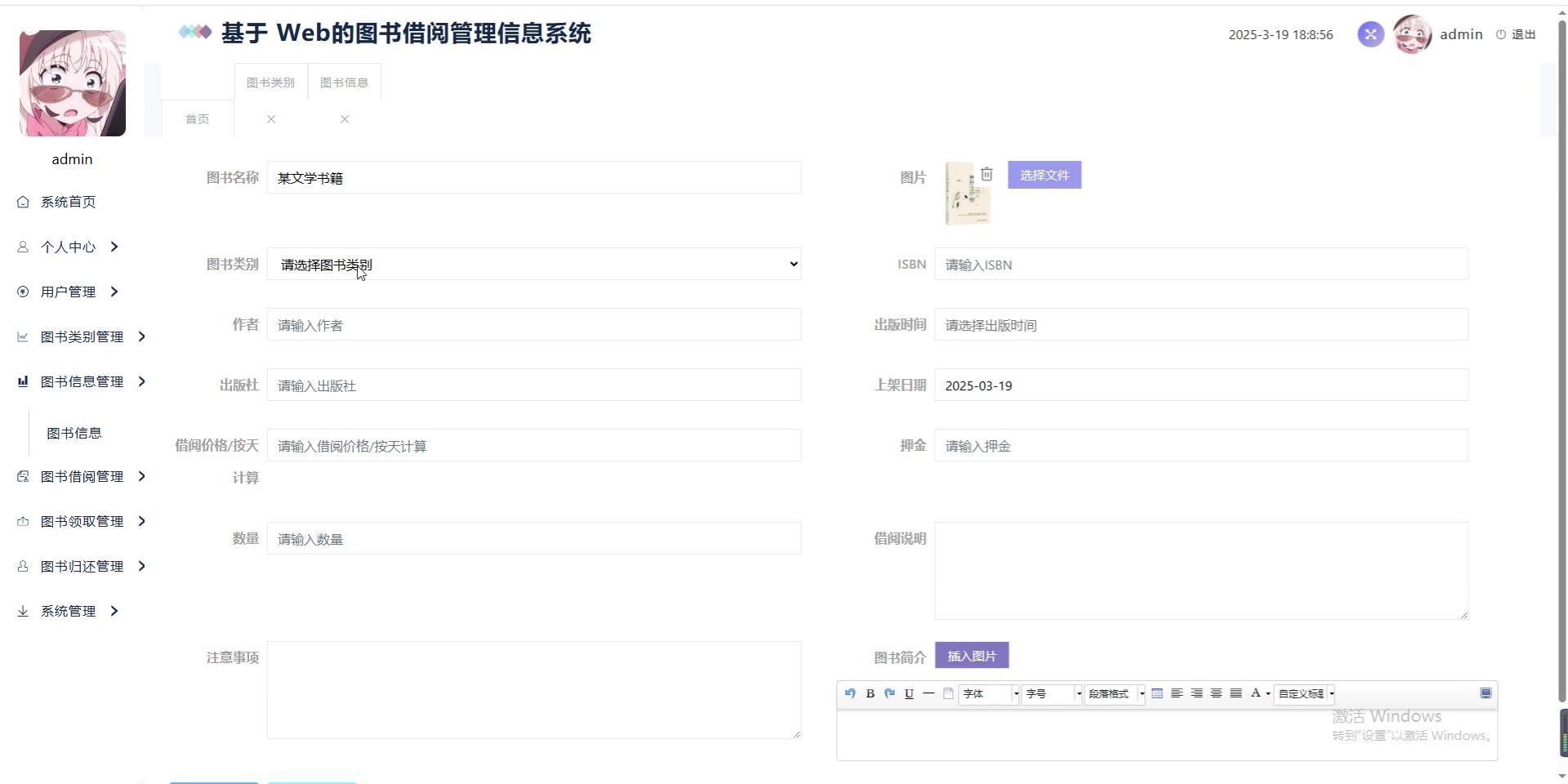The width and height of the screenshot is (1568, 784).
Task: Align editor text to the right
Action: tap(1196, 693)
